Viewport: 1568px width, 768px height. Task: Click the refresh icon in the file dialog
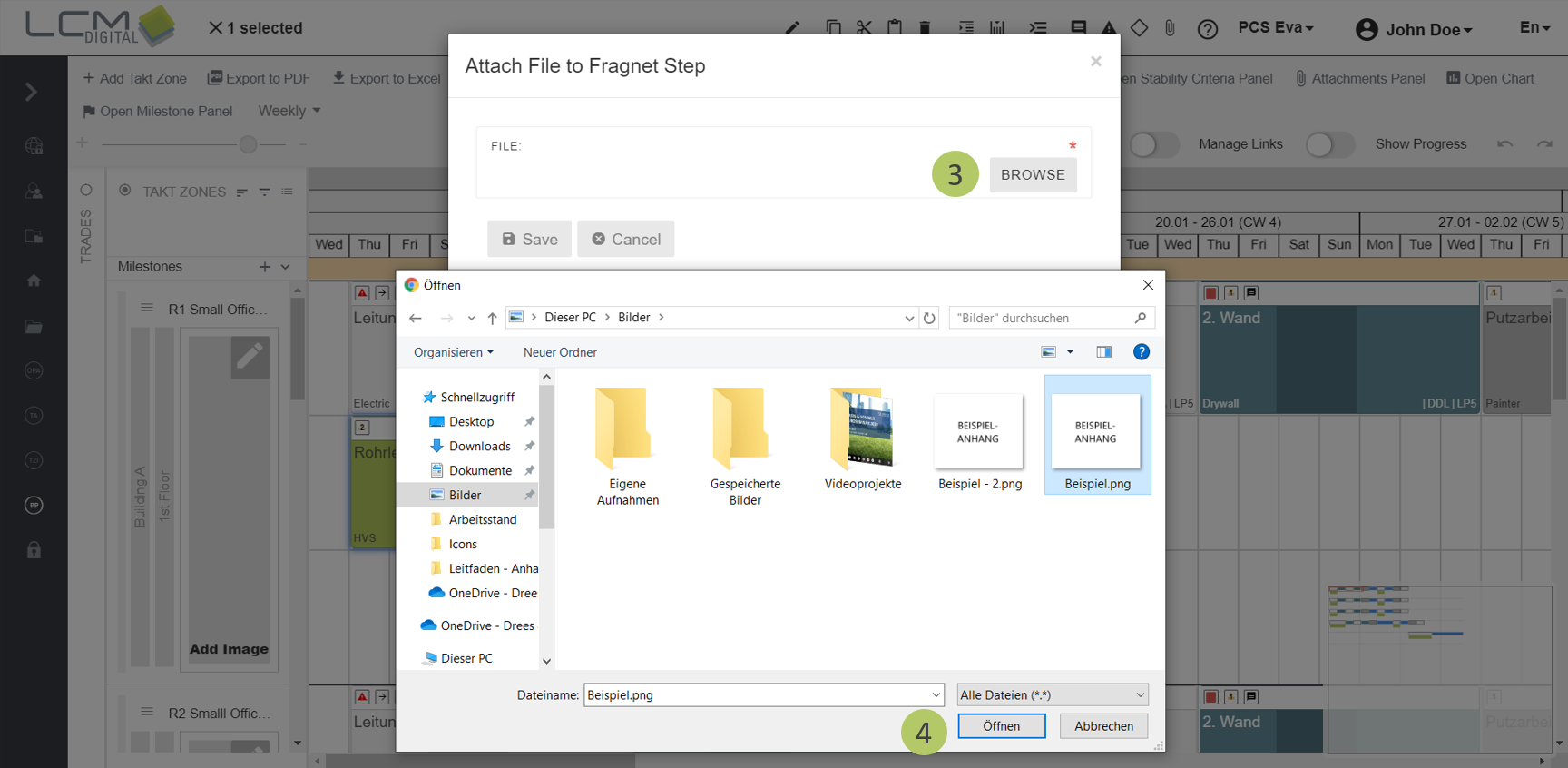929,318
